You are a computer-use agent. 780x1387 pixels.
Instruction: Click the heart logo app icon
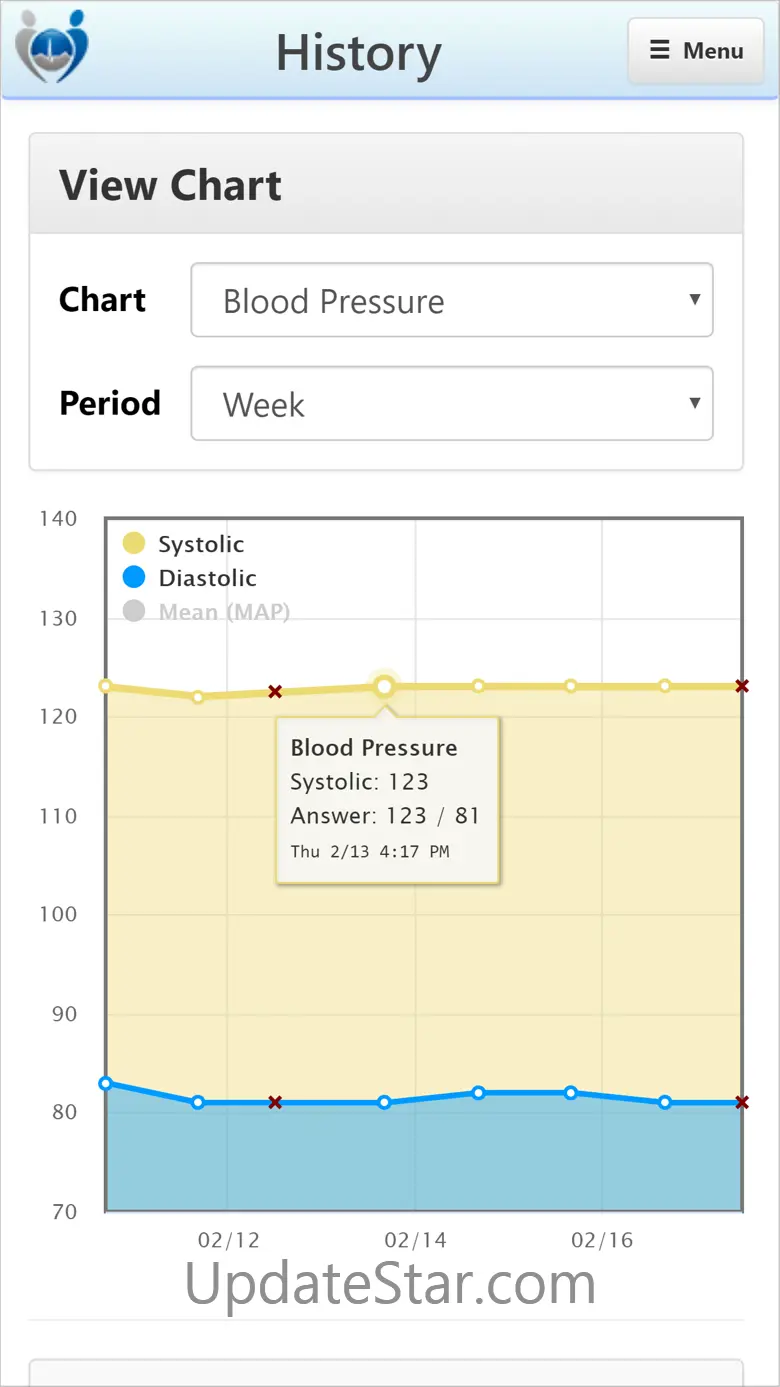(x=51, y=47)
